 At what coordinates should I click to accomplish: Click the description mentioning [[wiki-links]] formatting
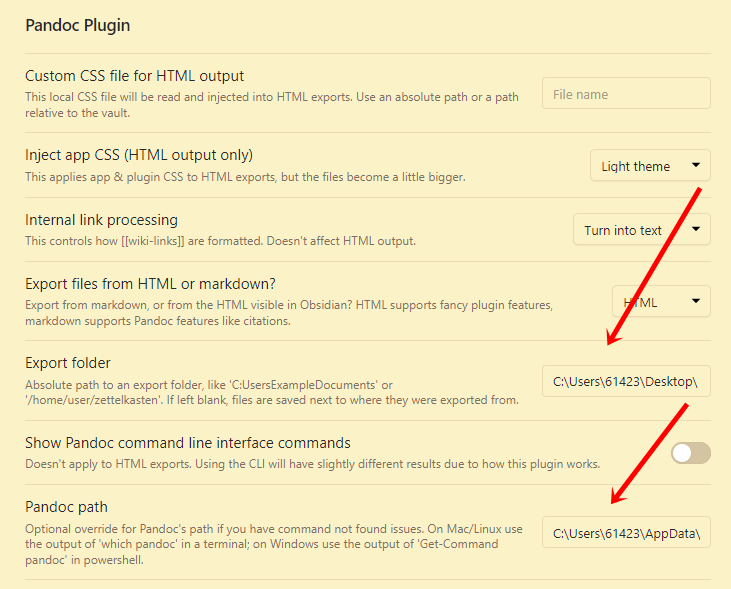[x=219, y=241]
